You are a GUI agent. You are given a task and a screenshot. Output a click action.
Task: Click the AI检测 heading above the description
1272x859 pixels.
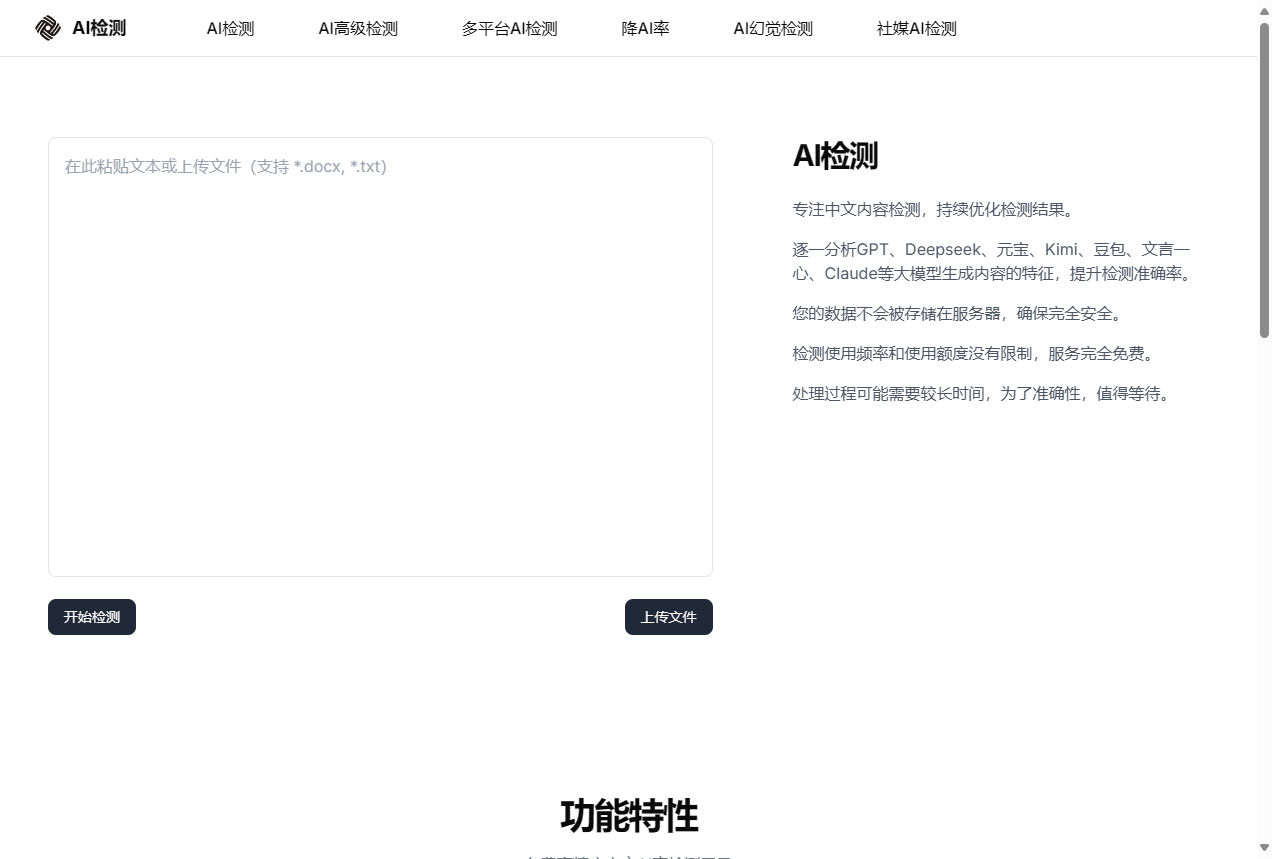click(x=835, y=156)
